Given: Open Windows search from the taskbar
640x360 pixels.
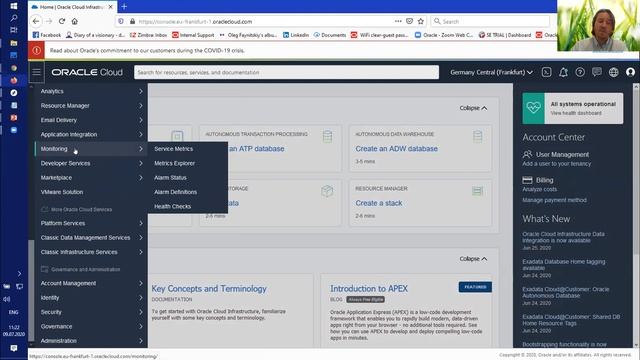Looking at the screenshot, I should point(13,18).
